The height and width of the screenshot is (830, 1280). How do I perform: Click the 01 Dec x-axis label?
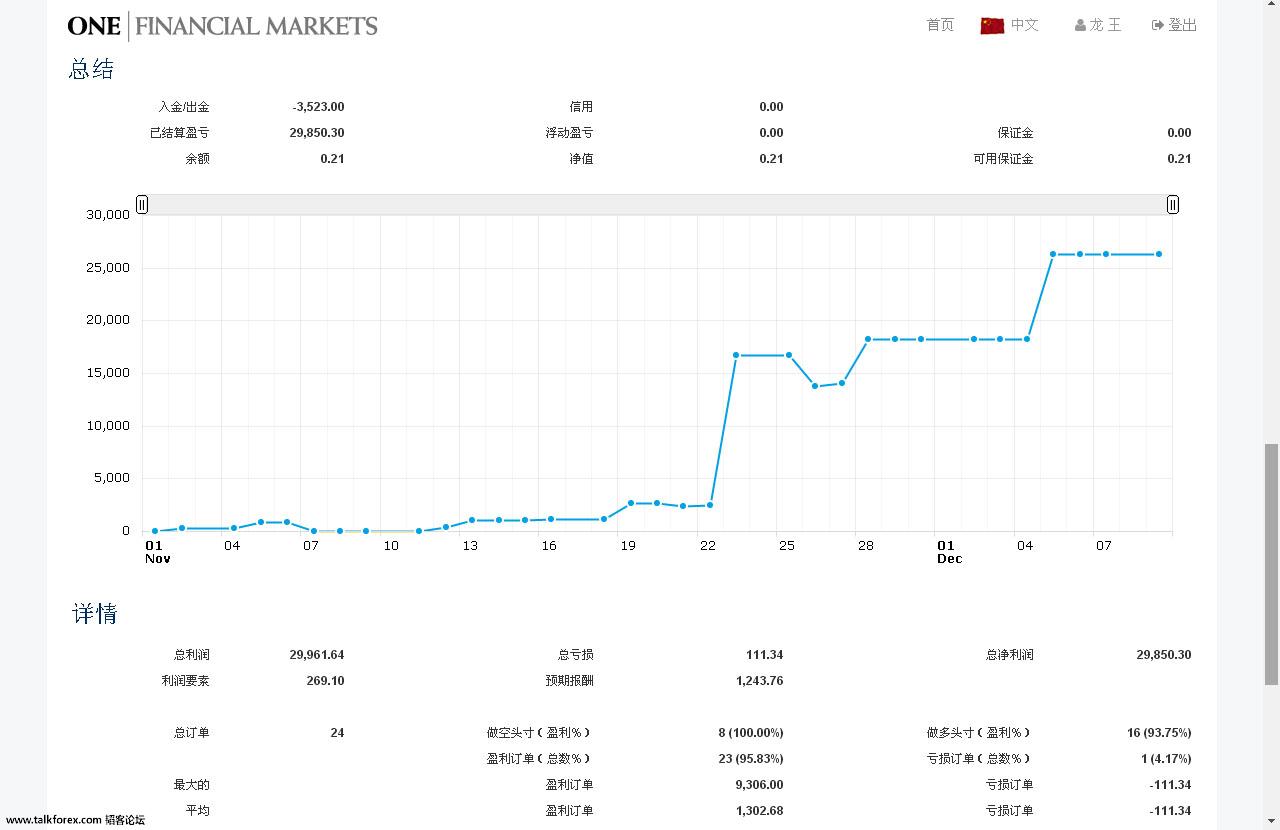pyautogui.click(x=949, y=552)
